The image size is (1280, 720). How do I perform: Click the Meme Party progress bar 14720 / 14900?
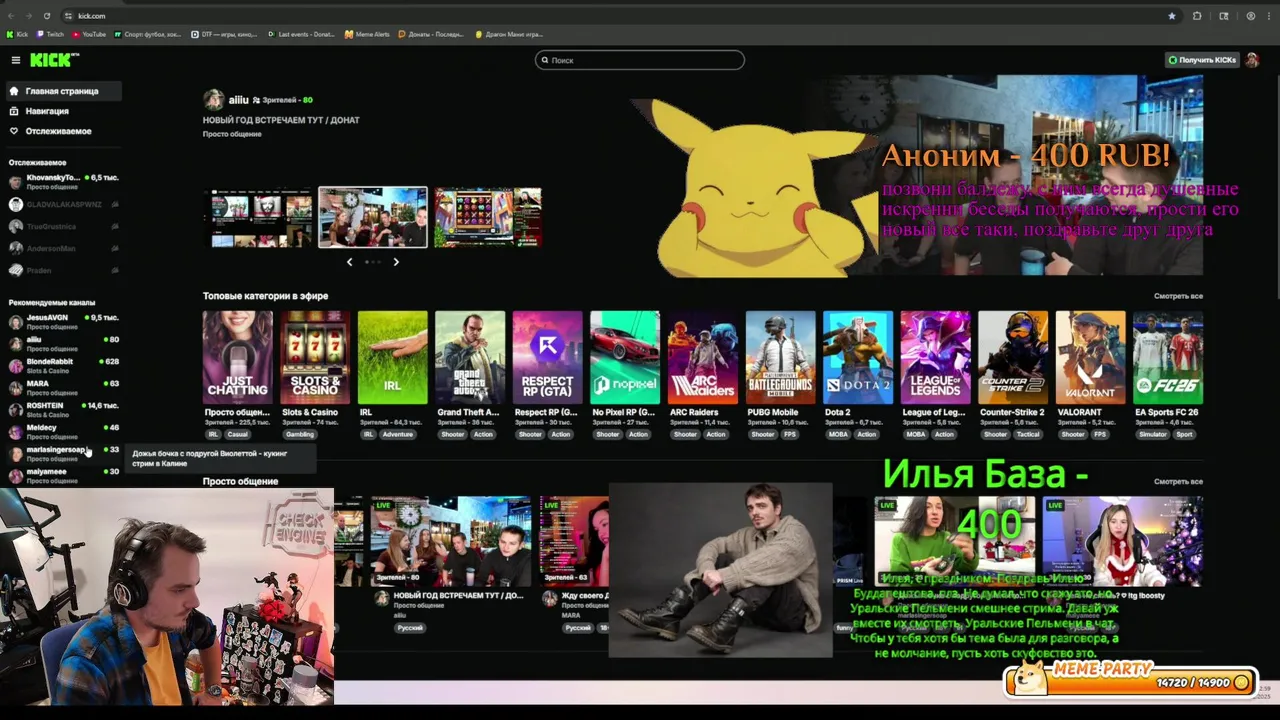1131,682
